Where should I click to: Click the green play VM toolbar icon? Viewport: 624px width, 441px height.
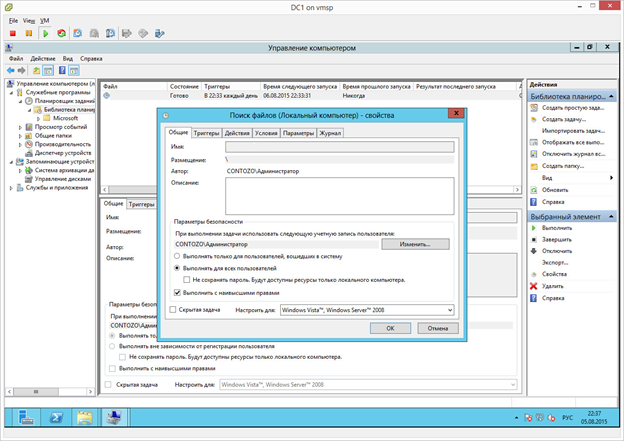[x=45, y=33]
